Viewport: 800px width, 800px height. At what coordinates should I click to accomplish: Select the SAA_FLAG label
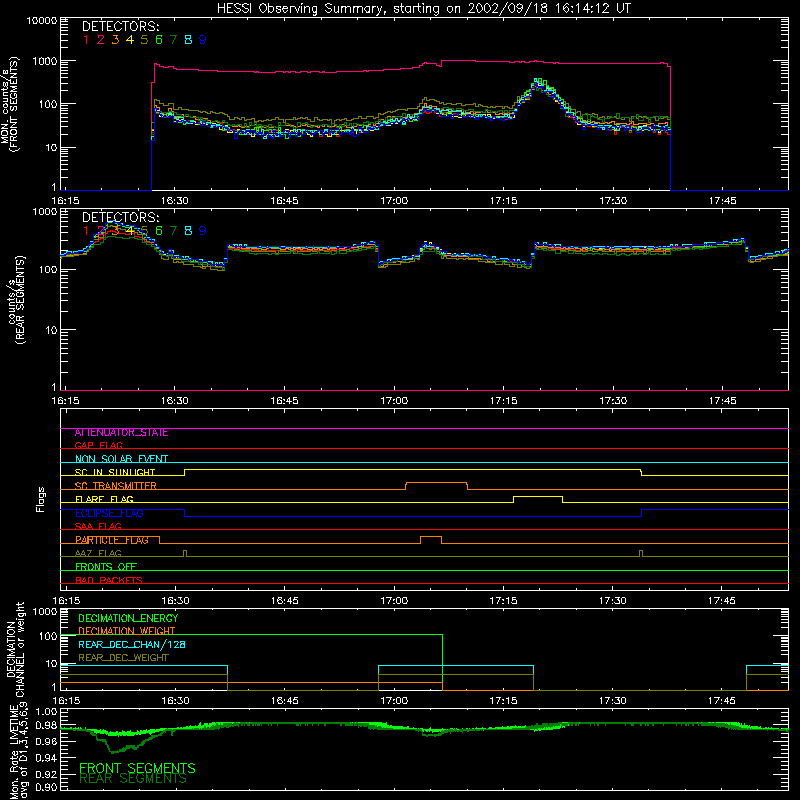point(98,527)
